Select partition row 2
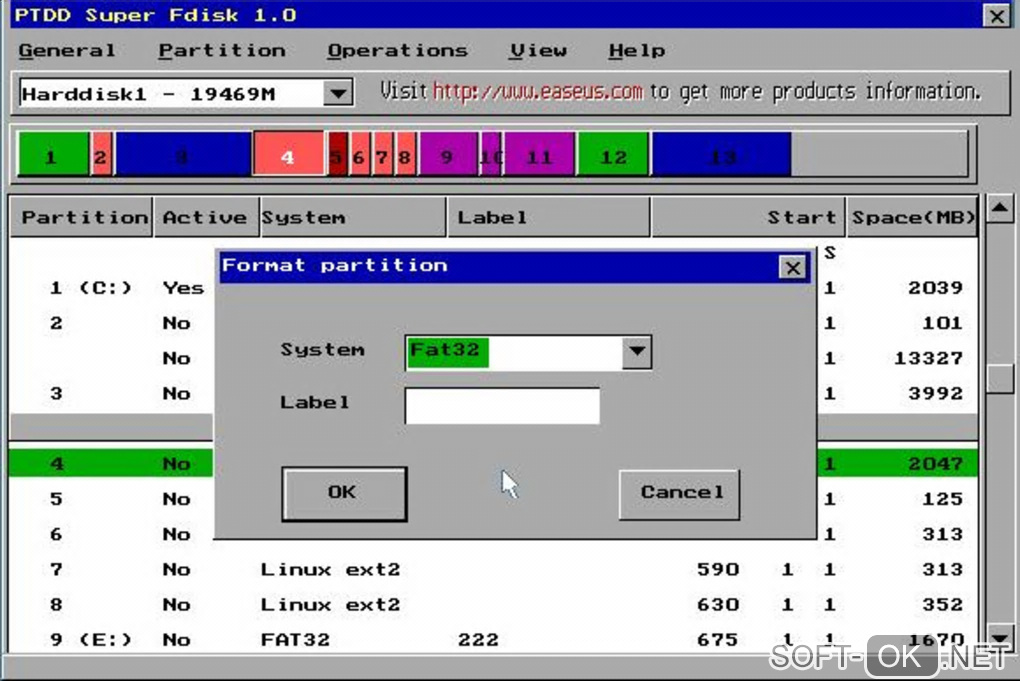This screenshot has height=681, width=1020. point(493,323)
